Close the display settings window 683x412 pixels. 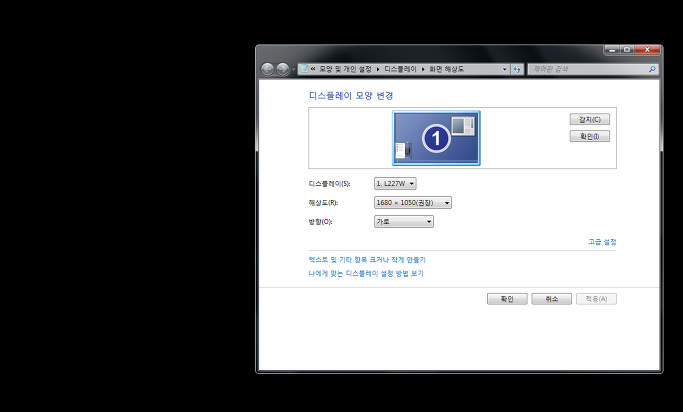(647, 50)
